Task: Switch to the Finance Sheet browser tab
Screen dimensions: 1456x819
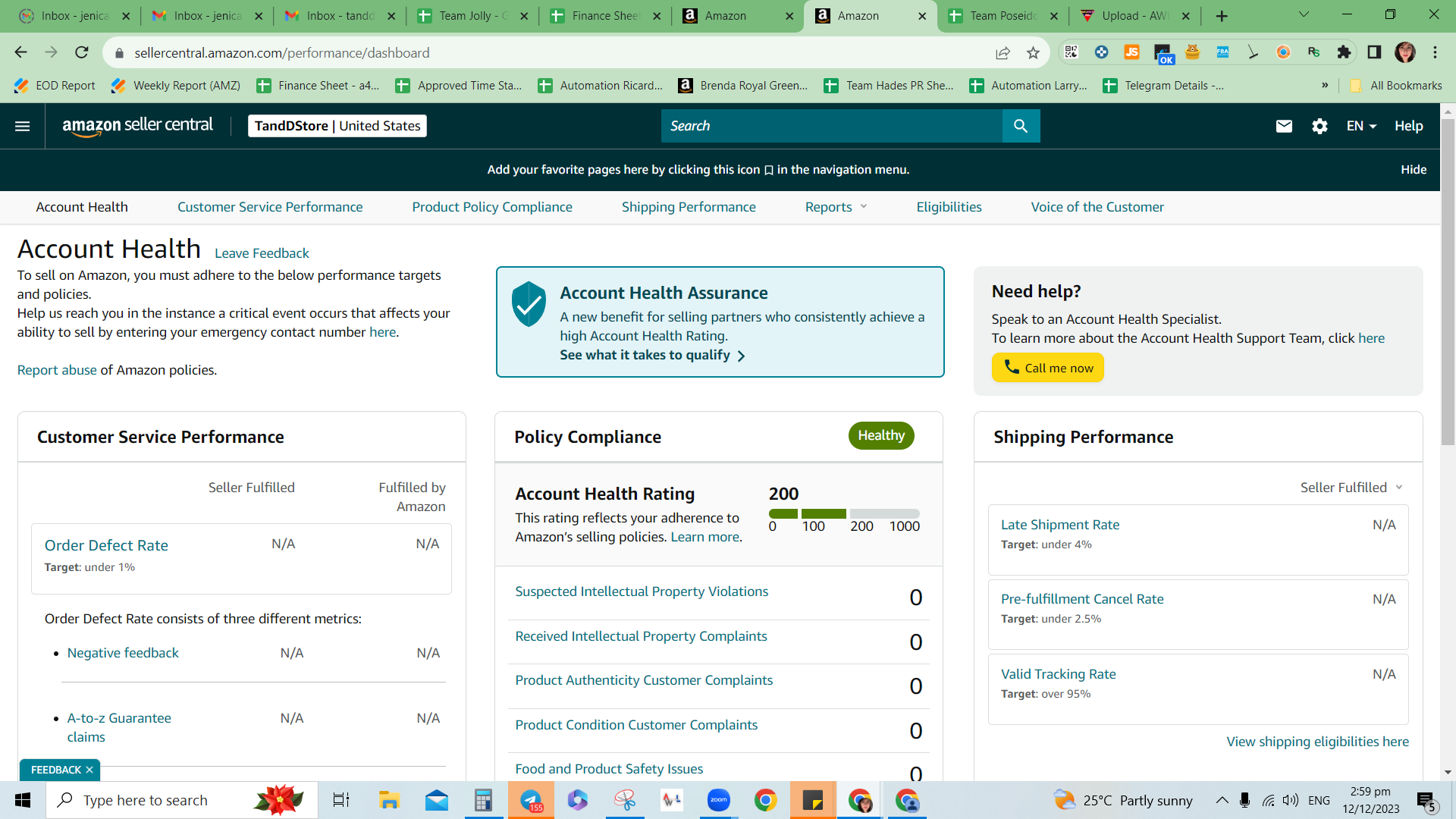Action: coord(605,16)
